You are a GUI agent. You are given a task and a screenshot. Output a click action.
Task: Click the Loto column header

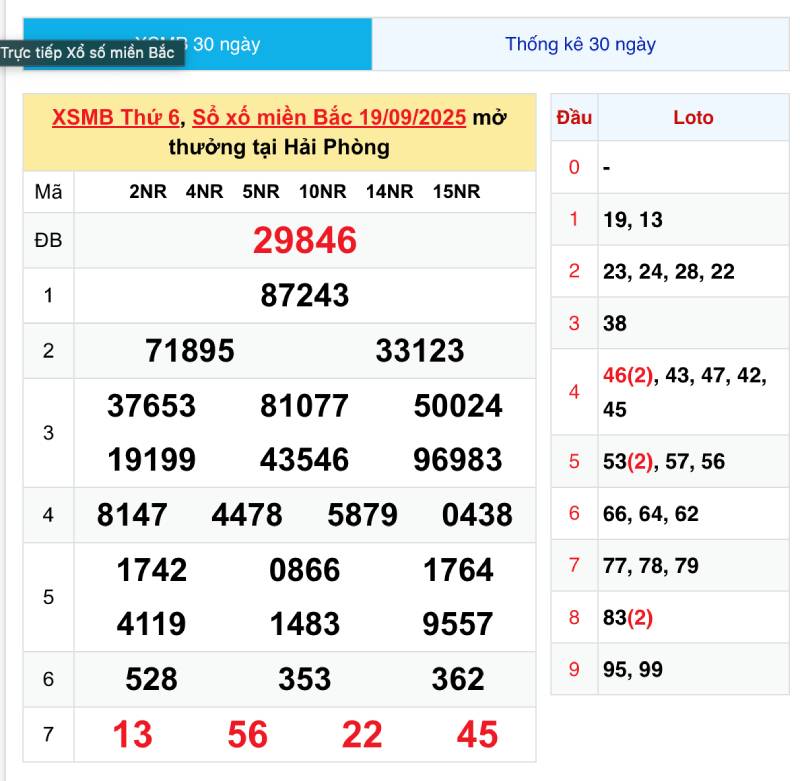(x=693, y=118)
